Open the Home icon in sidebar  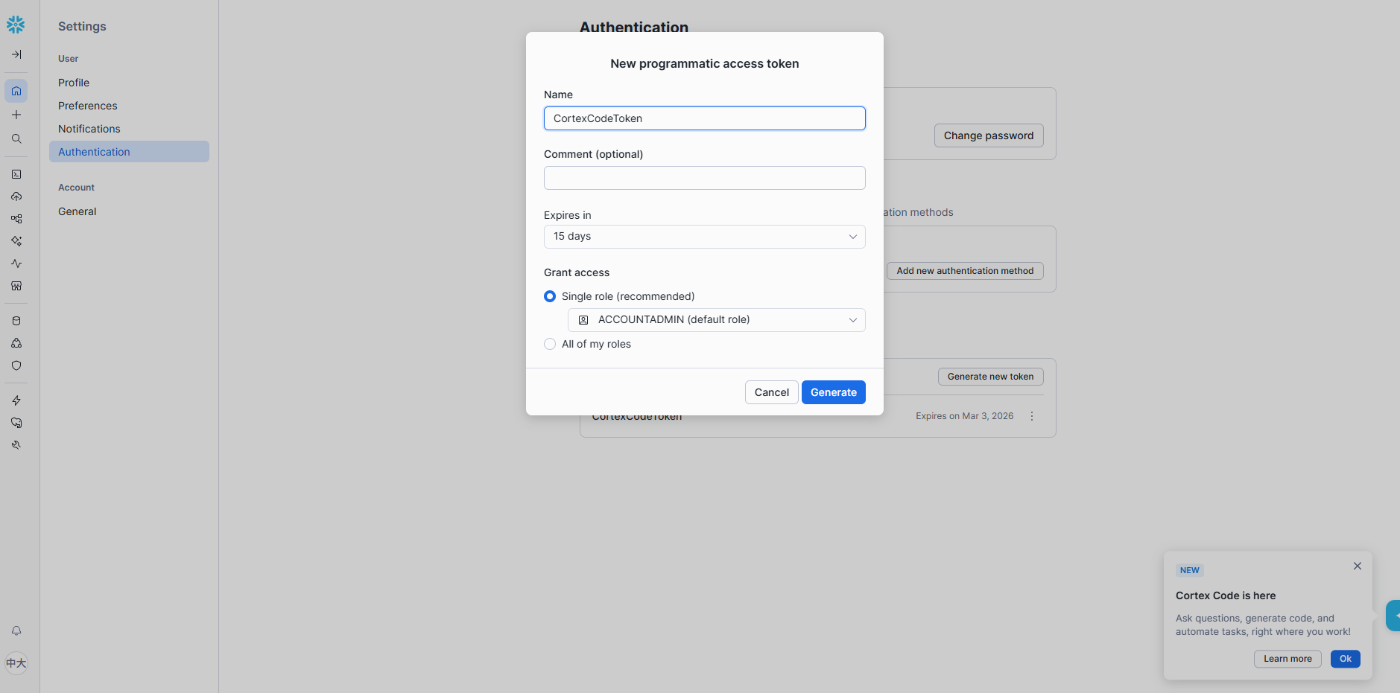16,91
